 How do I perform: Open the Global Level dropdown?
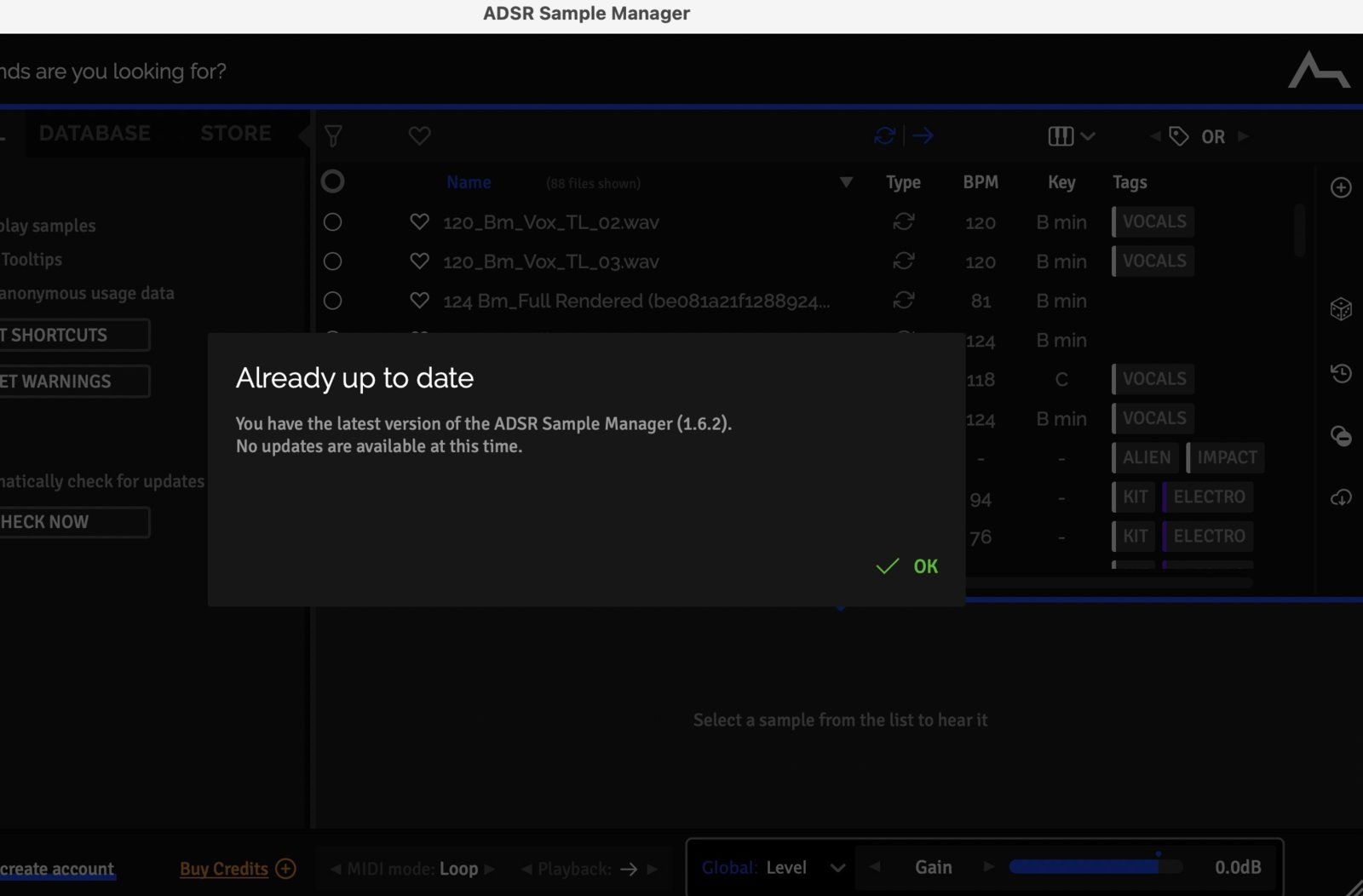point(774,868)
